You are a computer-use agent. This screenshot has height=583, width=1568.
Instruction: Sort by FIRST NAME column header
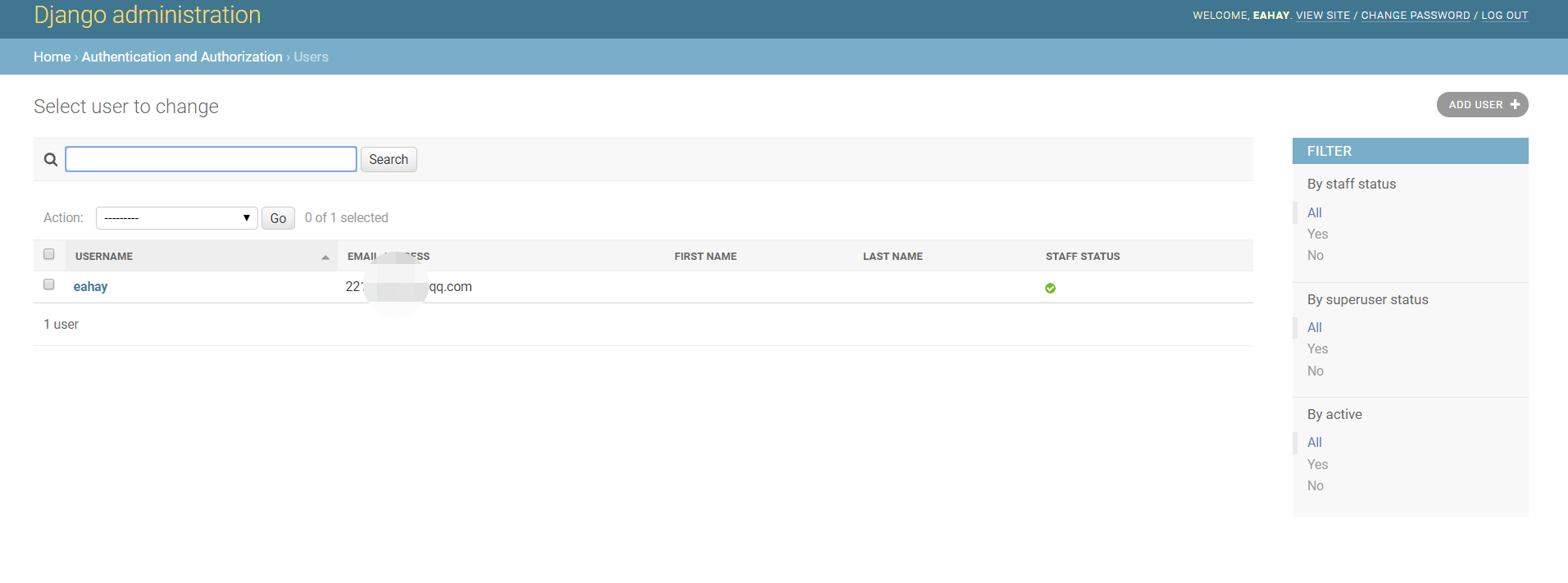coord(706,257)
